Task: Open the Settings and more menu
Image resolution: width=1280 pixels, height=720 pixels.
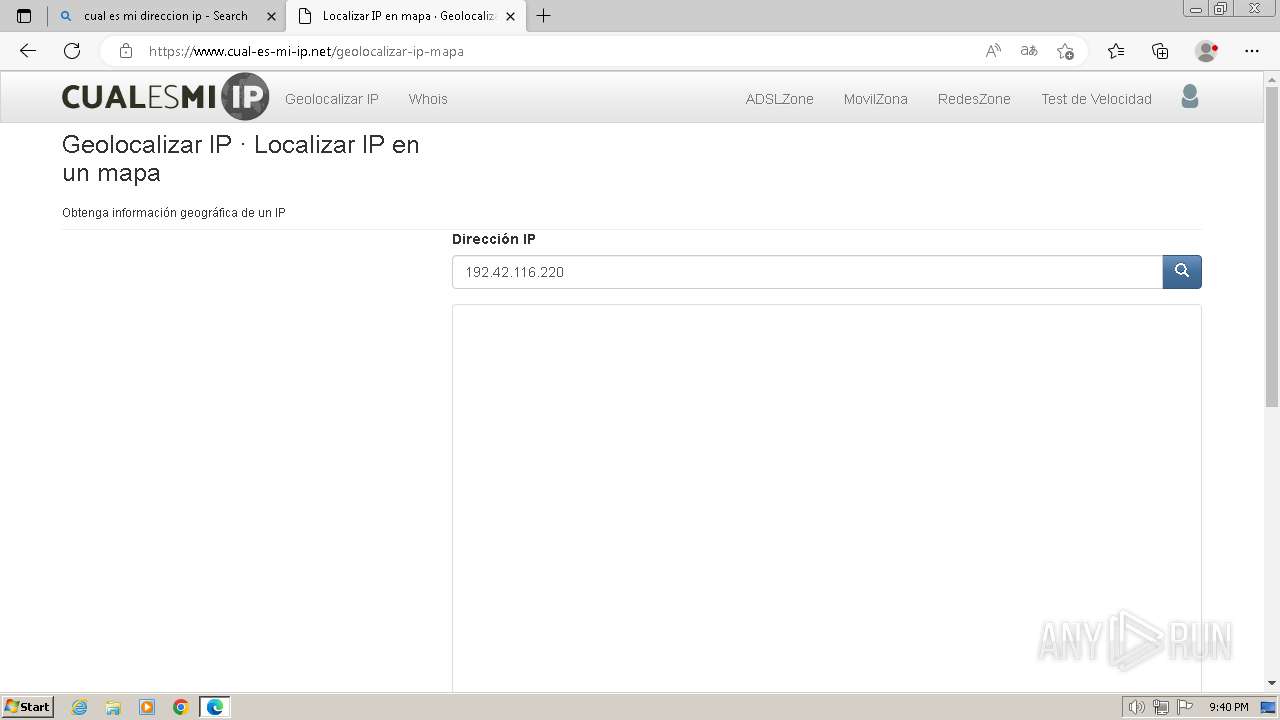Action: [x=1252, y=51]
